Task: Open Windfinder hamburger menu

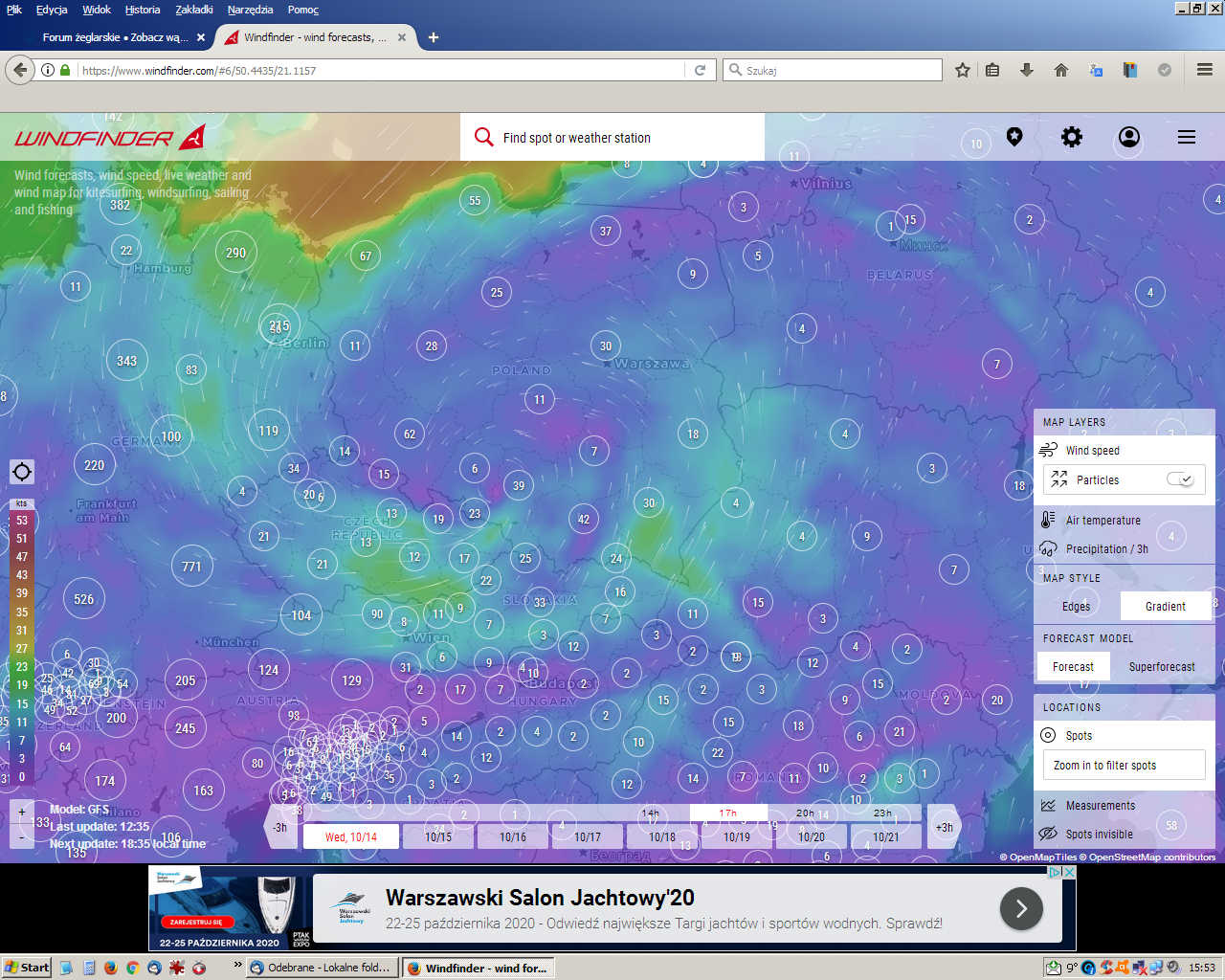Action: (x=1187, y=138)
